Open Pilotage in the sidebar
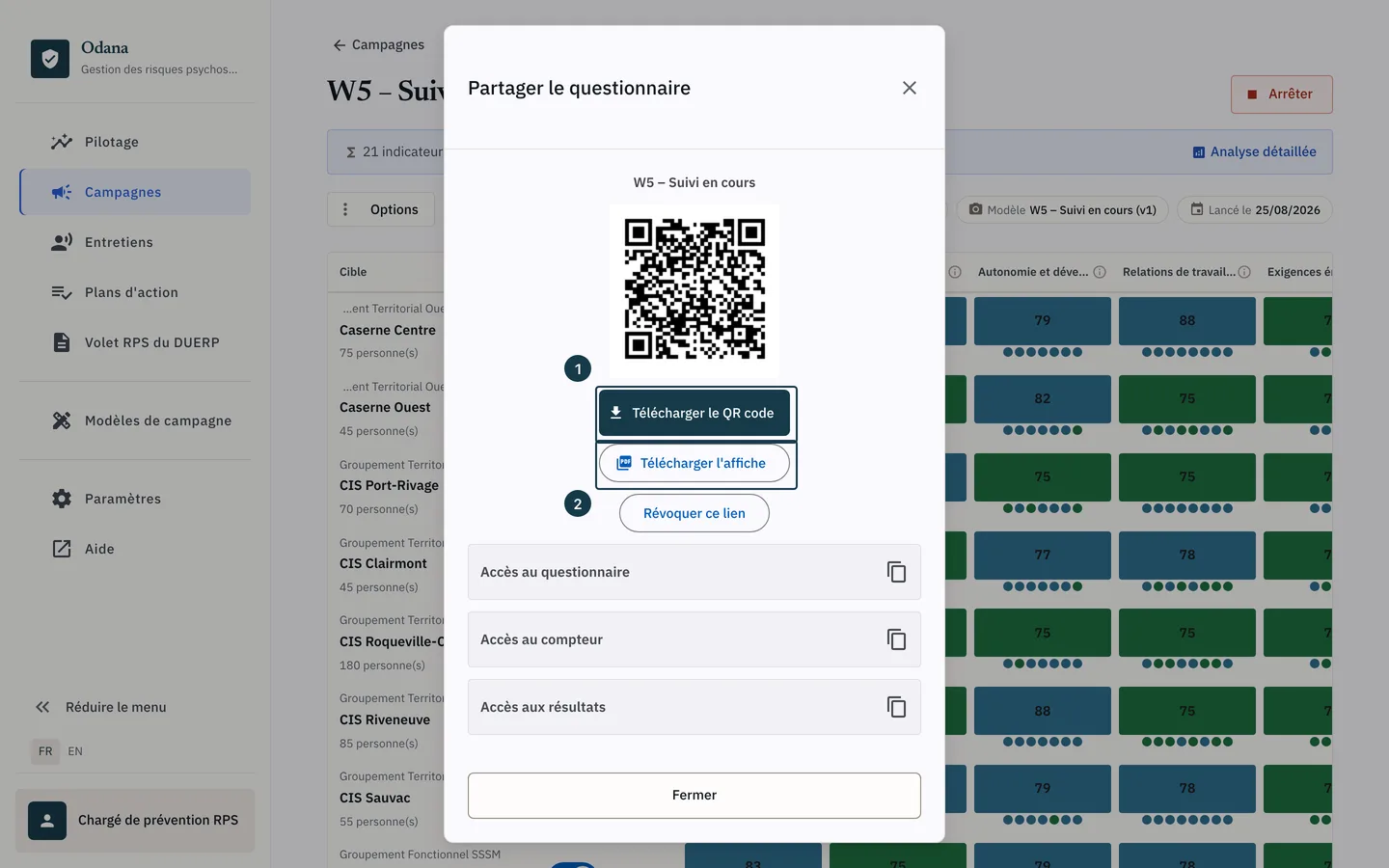 [135, 142]
